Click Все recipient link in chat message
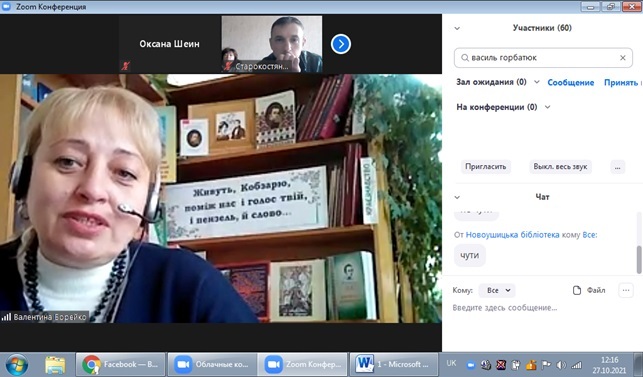 590,235
